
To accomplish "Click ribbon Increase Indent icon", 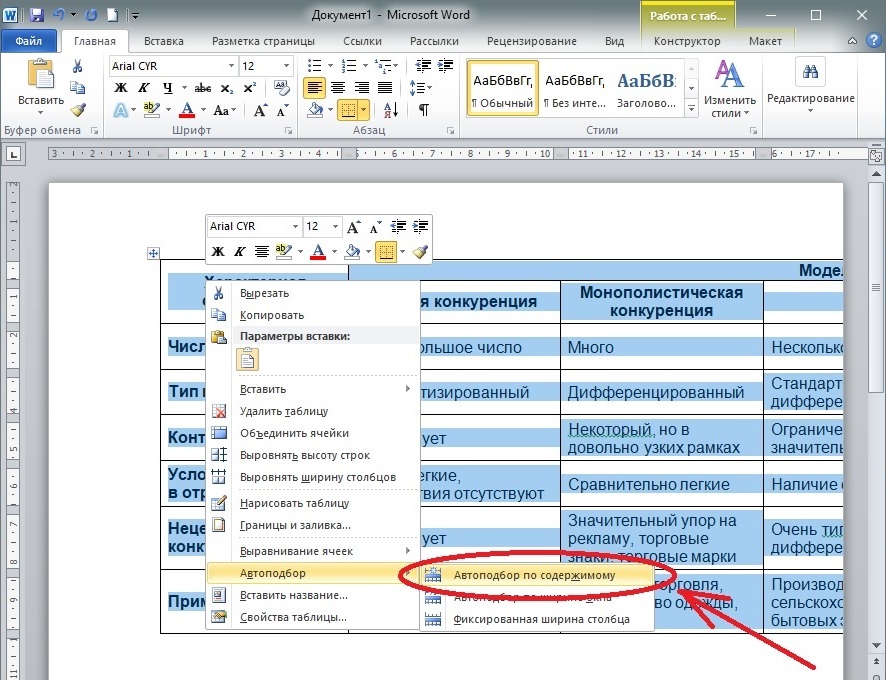I will coord(445,66).
